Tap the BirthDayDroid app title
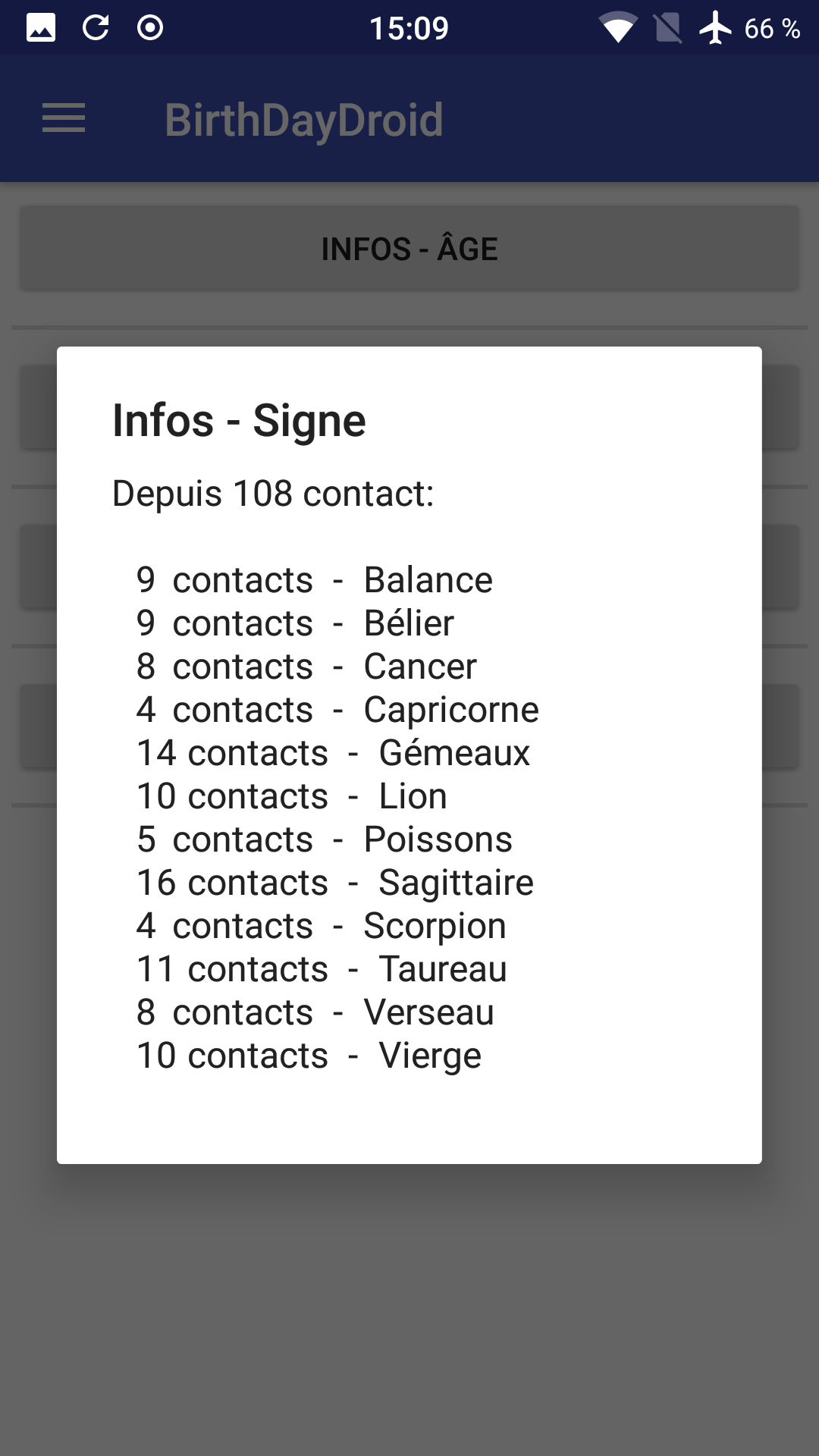819x1456 pixels. click(x=304, y=120)
